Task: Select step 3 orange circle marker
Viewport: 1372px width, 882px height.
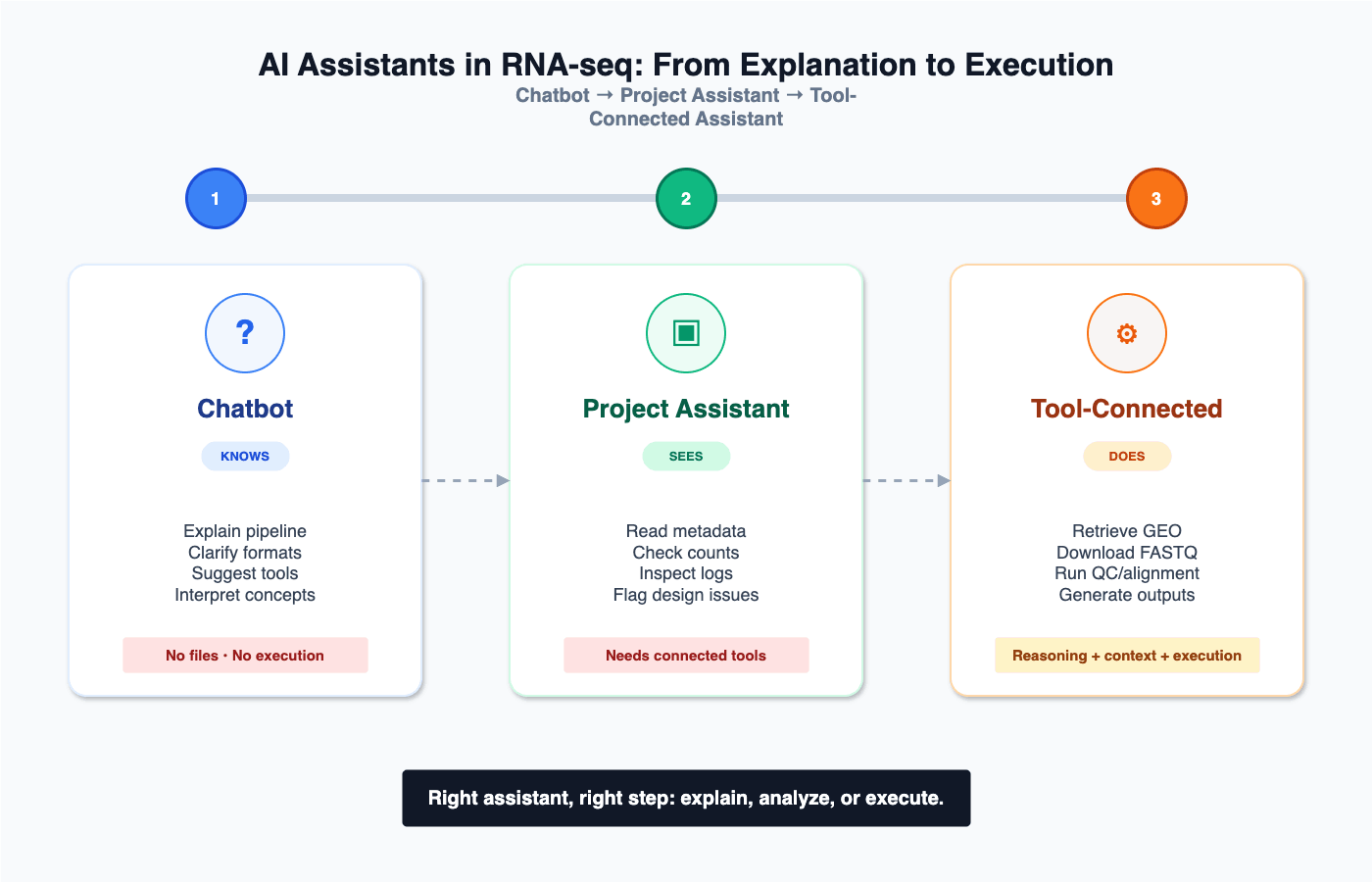Action: pyautogui.click(x=1156, y=198)
